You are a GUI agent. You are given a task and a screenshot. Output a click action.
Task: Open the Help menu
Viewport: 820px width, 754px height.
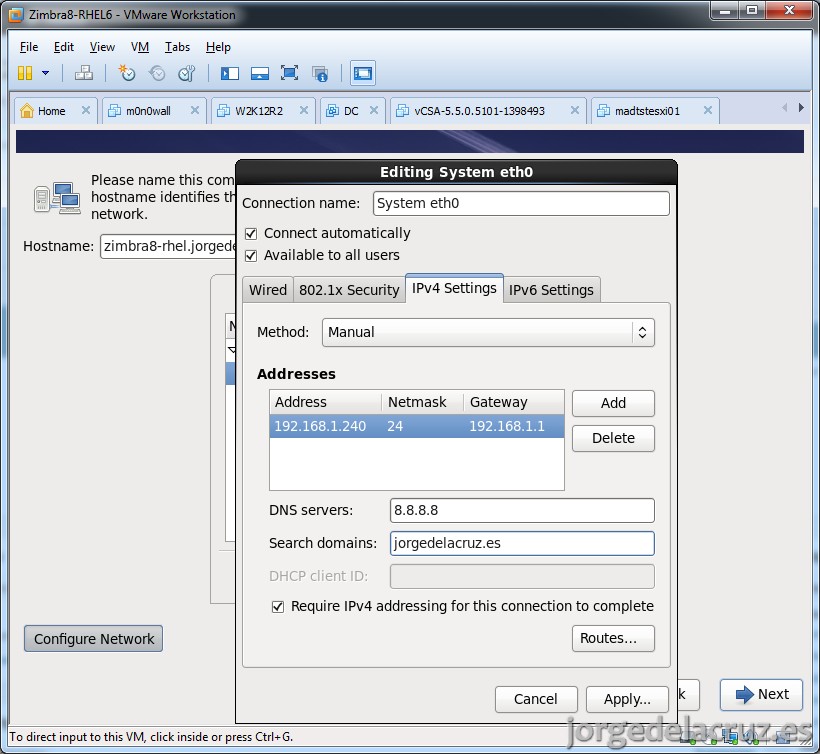[218, 47]
